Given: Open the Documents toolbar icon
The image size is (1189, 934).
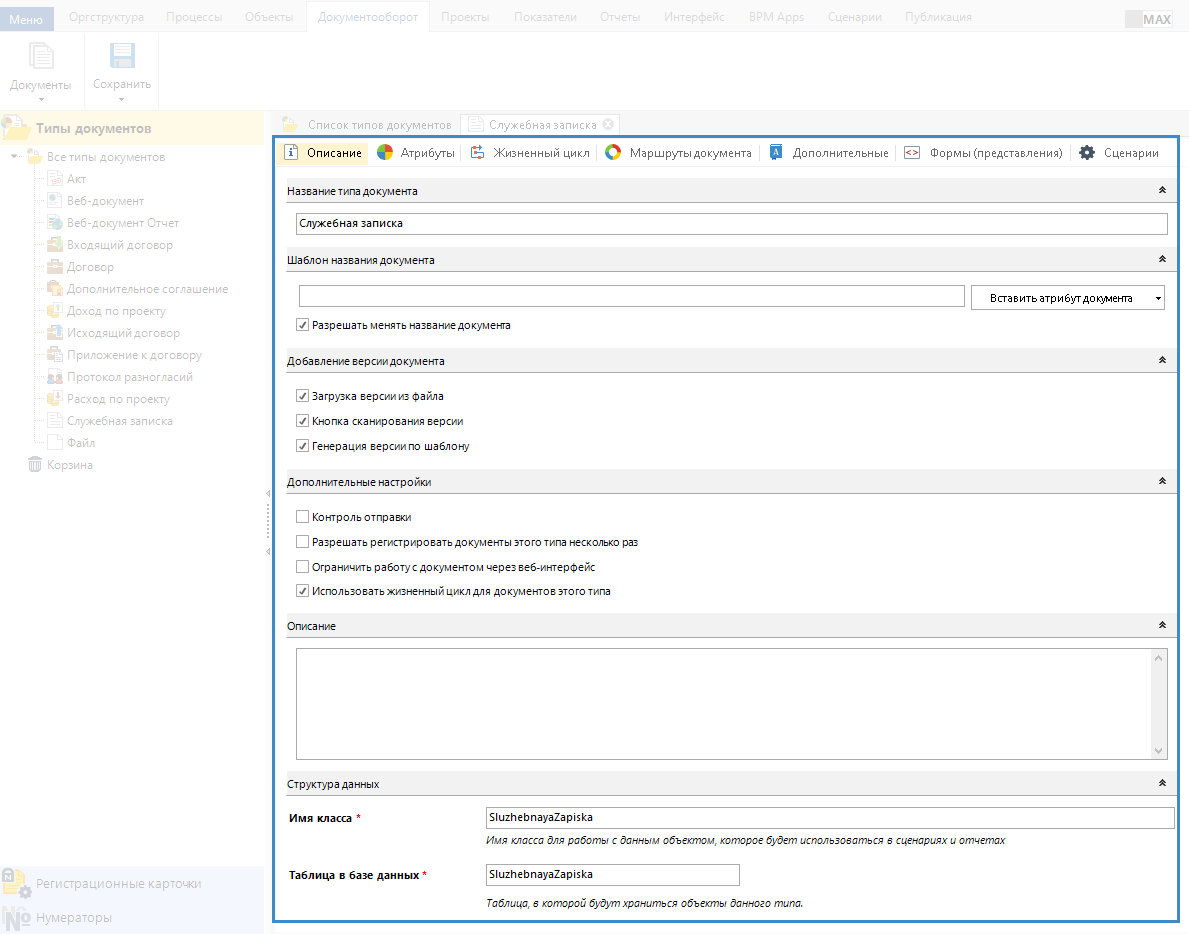Looking at the screenshot, I should pos(41,57).
